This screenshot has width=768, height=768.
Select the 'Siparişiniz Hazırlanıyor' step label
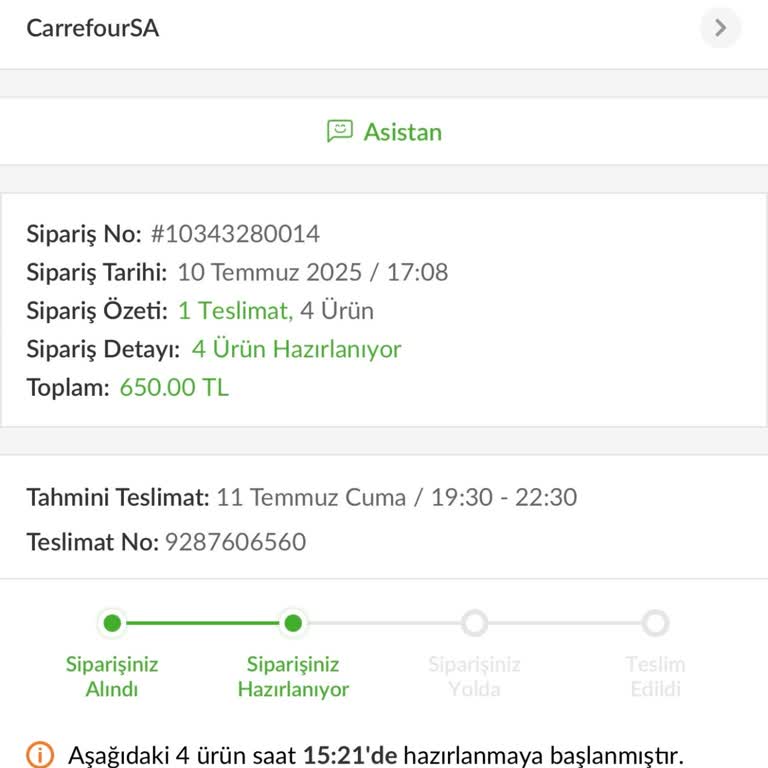pos(293,677)
